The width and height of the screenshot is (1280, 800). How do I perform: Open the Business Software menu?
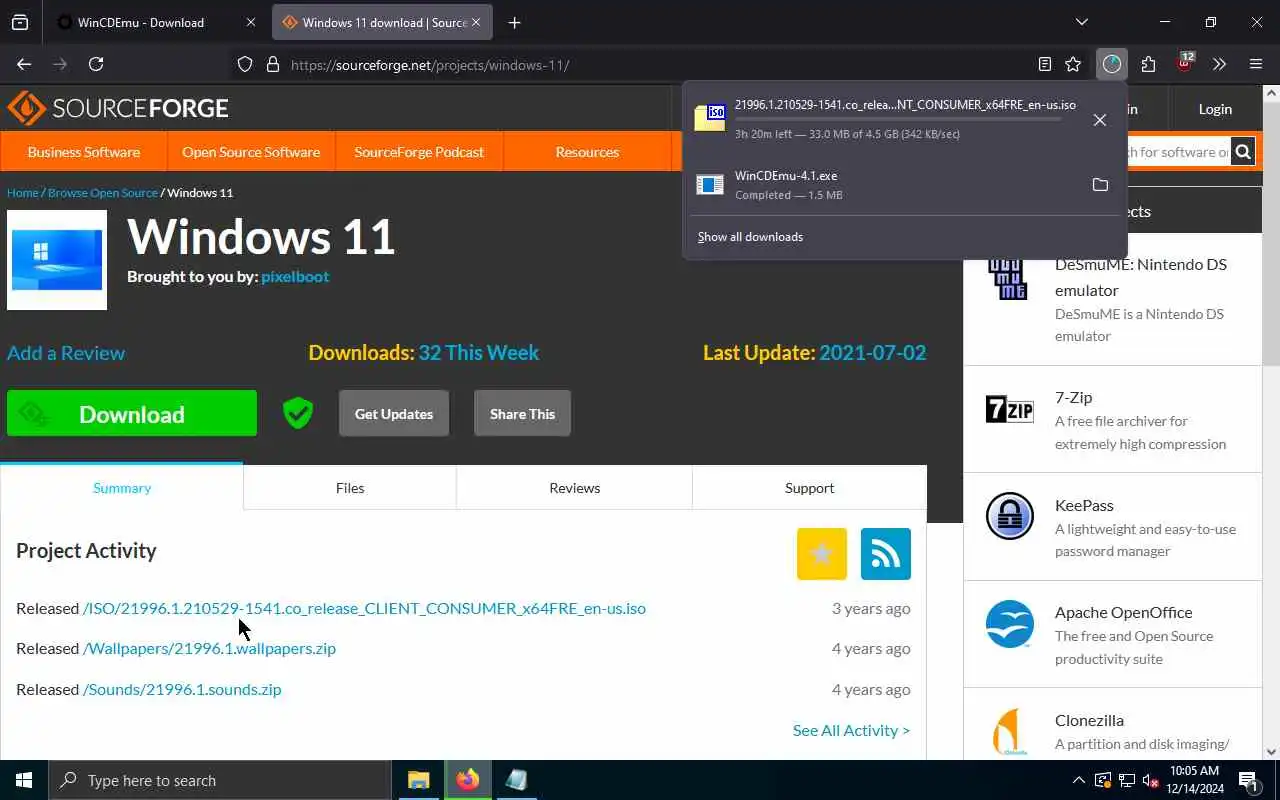[x=84, y=152]
